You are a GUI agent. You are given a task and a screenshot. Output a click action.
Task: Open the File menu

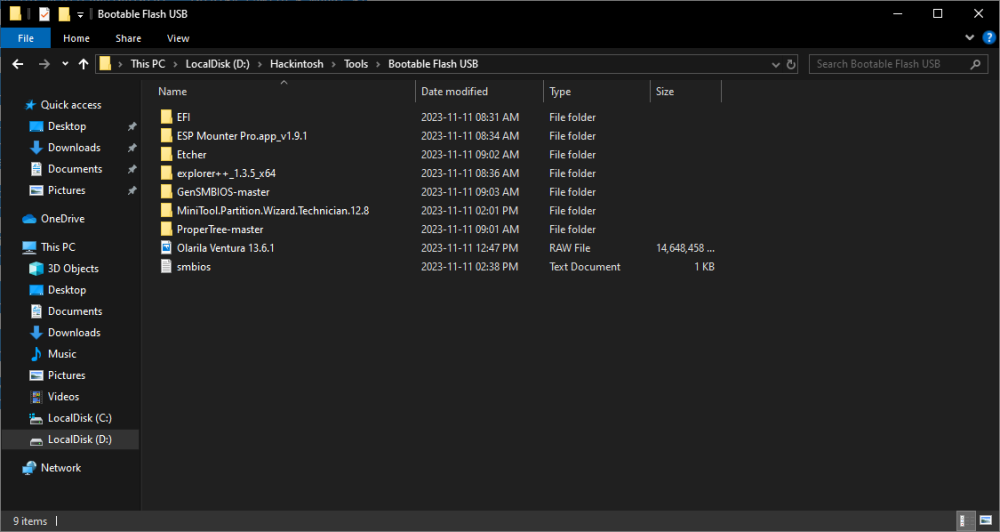coord(26,38)
